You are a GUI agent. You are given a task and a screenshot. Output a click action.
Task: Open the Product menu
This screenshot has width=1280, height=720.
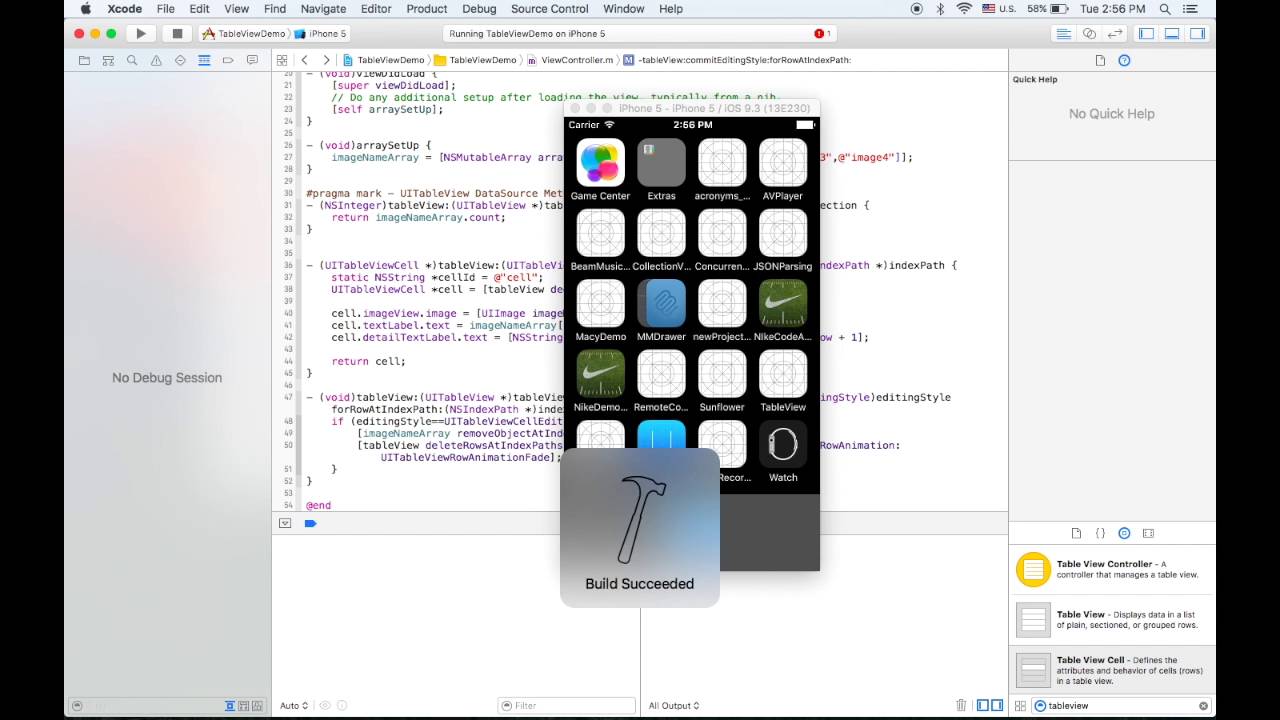[x=427, y=9]
